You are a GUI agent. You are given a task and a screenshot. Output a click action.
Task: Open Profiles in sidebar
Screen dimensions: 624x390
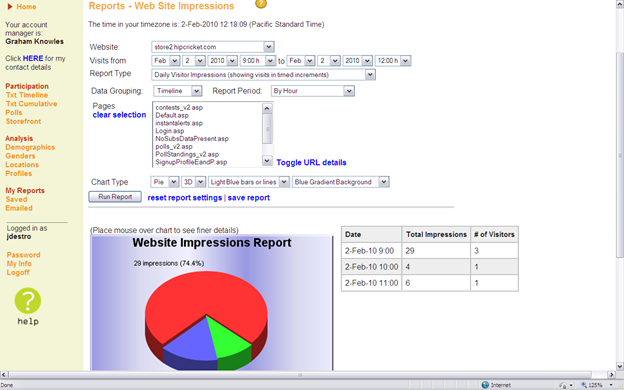point(18,173)
